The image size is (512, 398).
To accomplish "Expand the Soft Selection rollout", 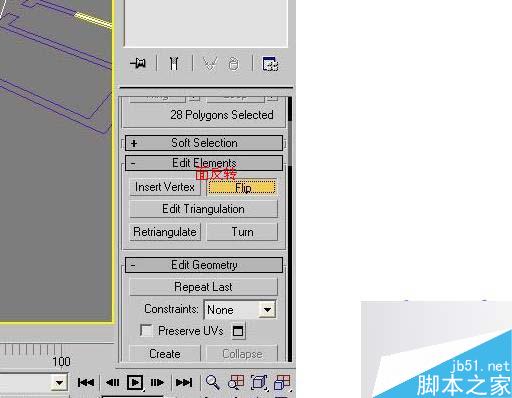I will (x=204, y=143).
